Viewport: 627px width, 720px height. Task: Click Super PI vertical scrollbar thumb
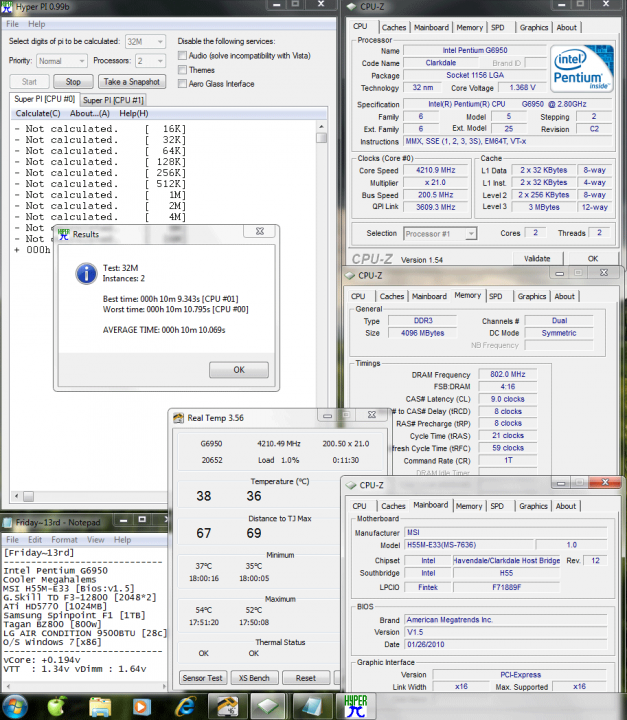point(322,138)
